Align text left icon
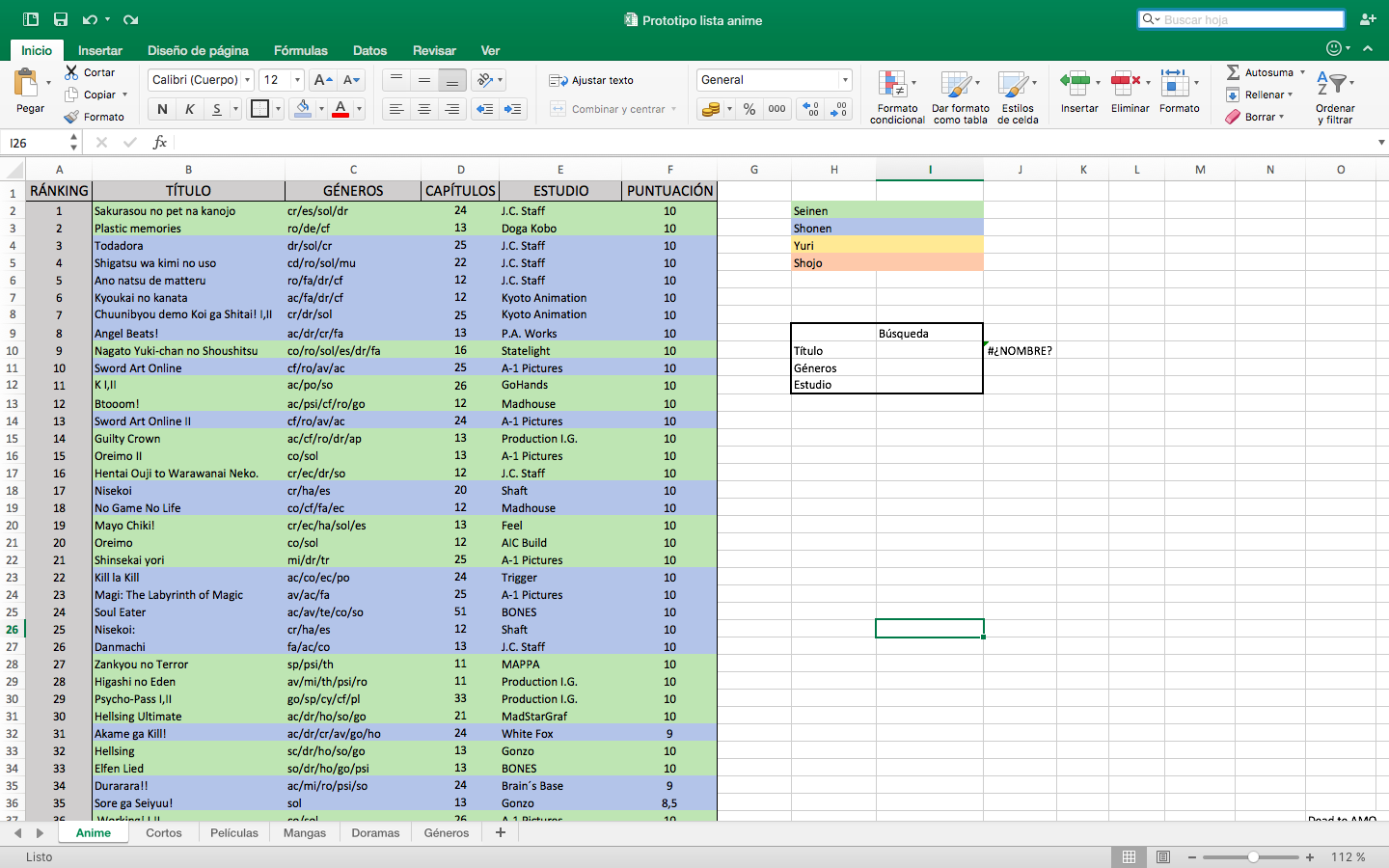The image size is (1389, 868). point(395,110)
